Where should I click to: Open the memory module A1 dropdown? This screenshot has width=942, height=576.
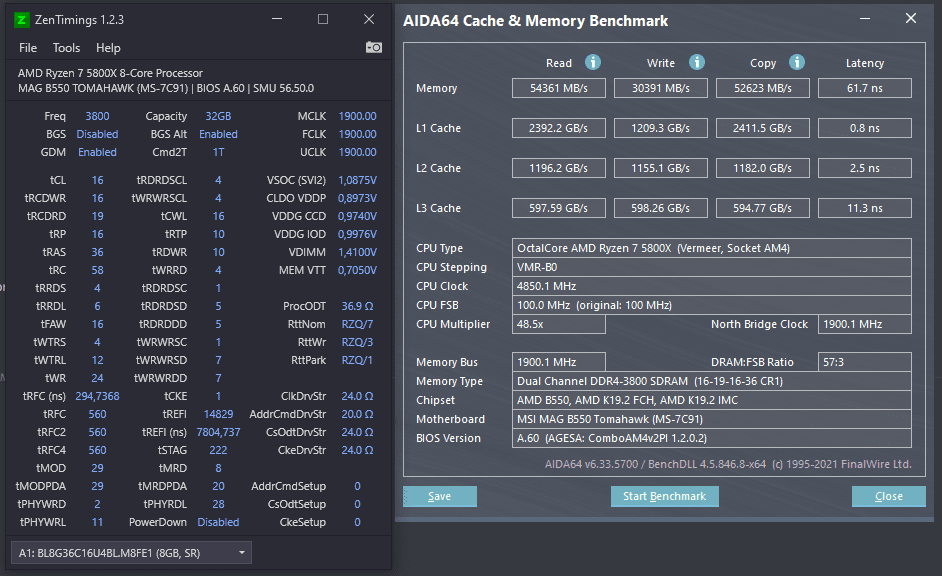tap(131, 553)
